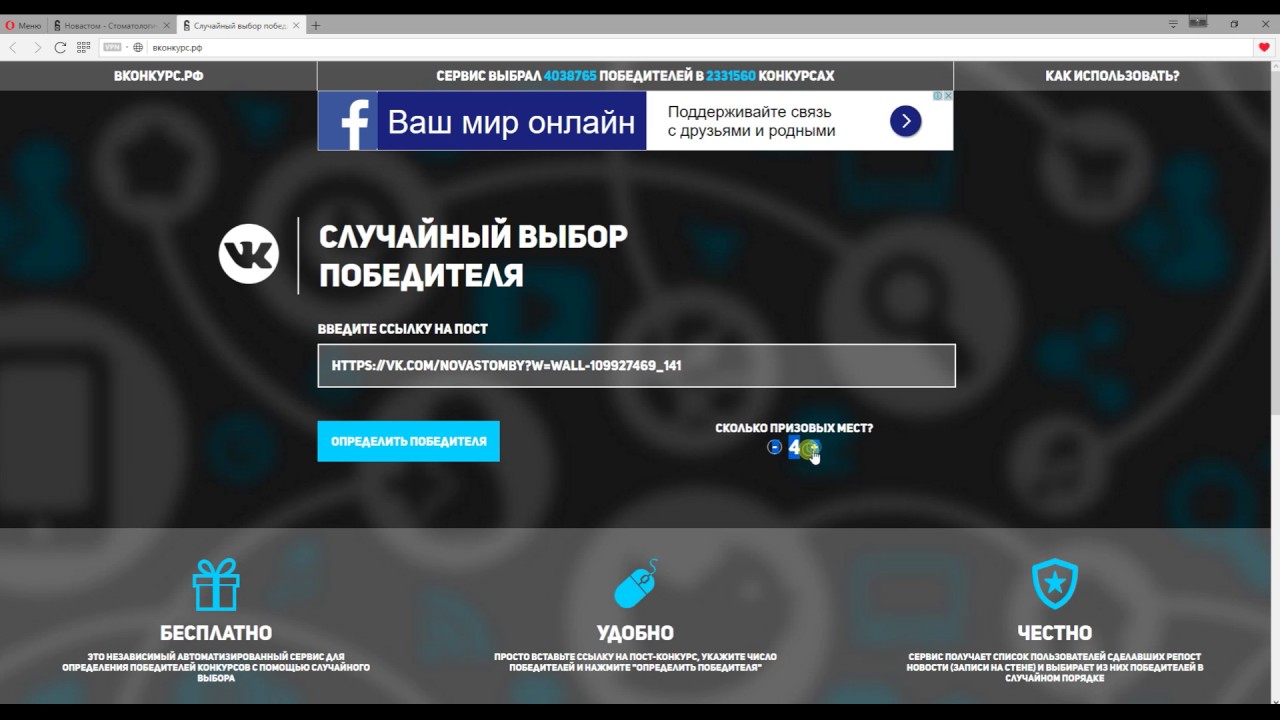The width and height of the screenshot is (1280, 720).
Task: Click ОПРЕДЕЛИТЬ ПОБЕДИТЕЛЯ button
Action: coord(408,441)
